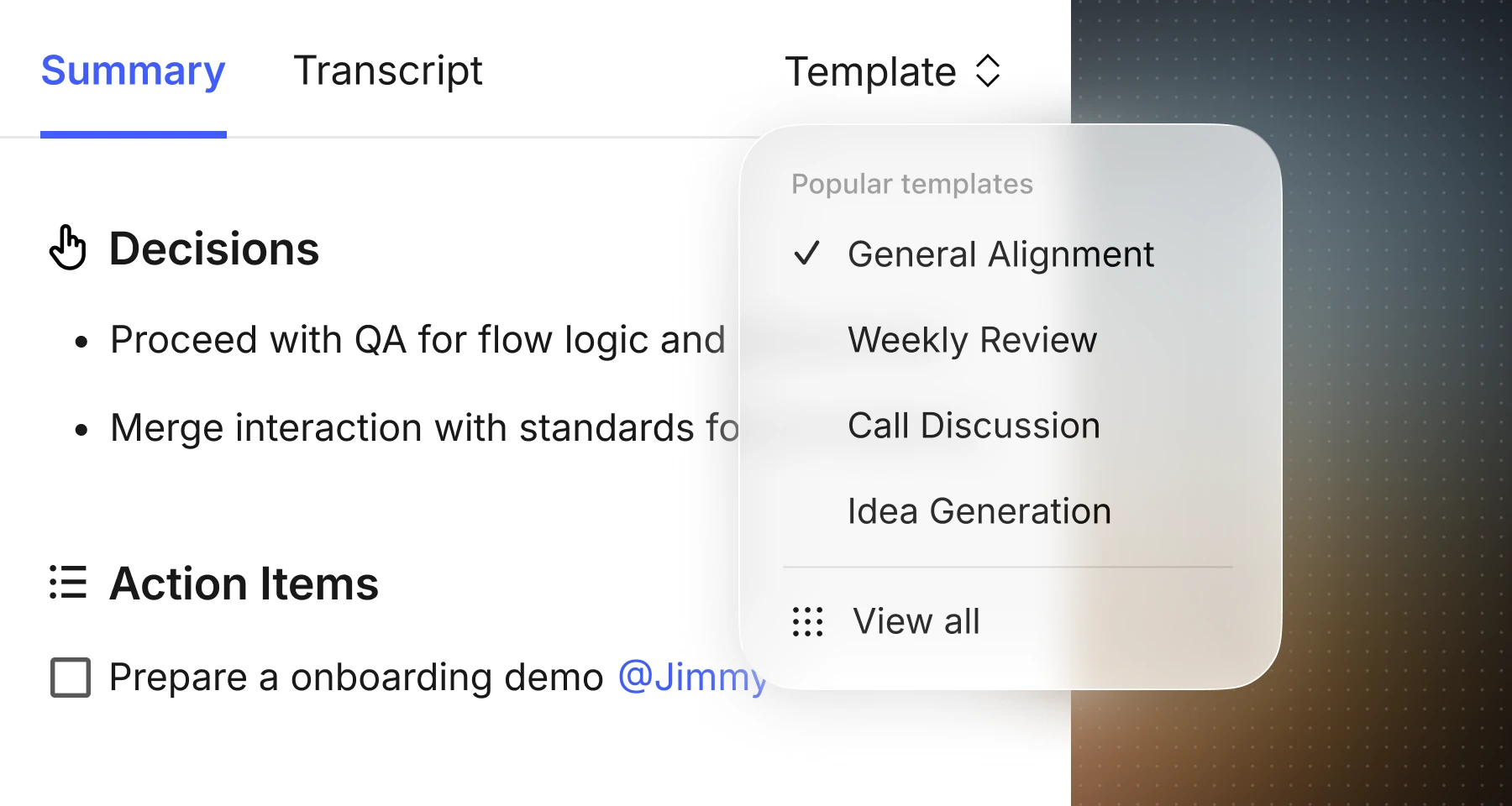Open the Template dropdown label

[x=870, y=71]
